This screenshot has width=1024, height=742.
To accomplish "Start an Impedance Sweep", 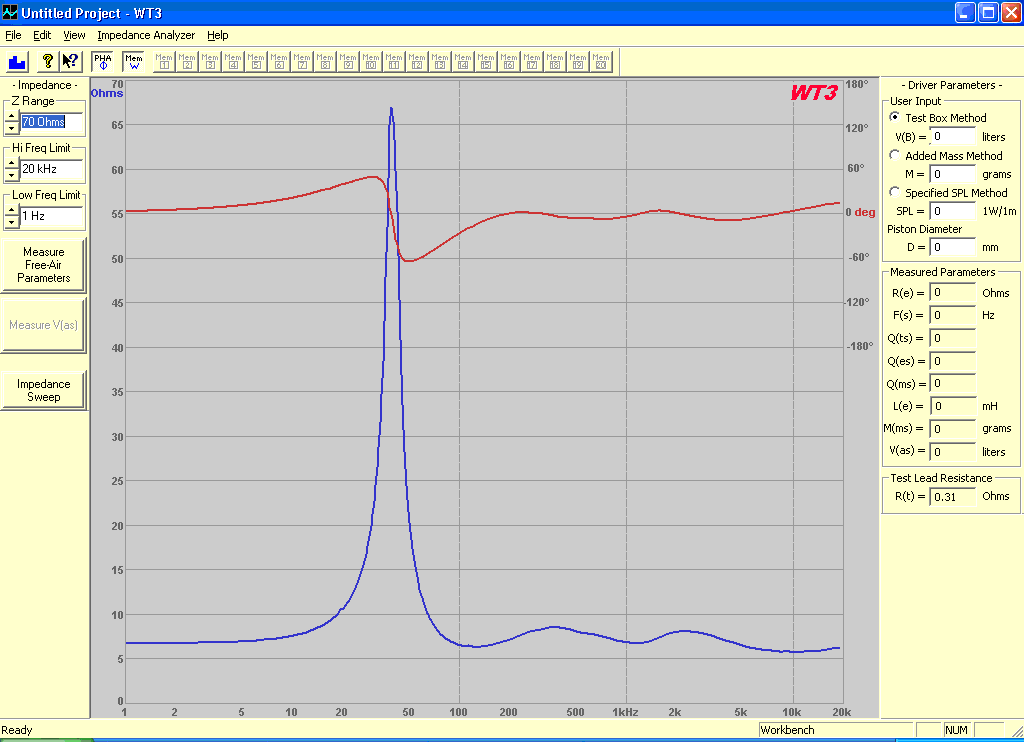I will [44, 390].
